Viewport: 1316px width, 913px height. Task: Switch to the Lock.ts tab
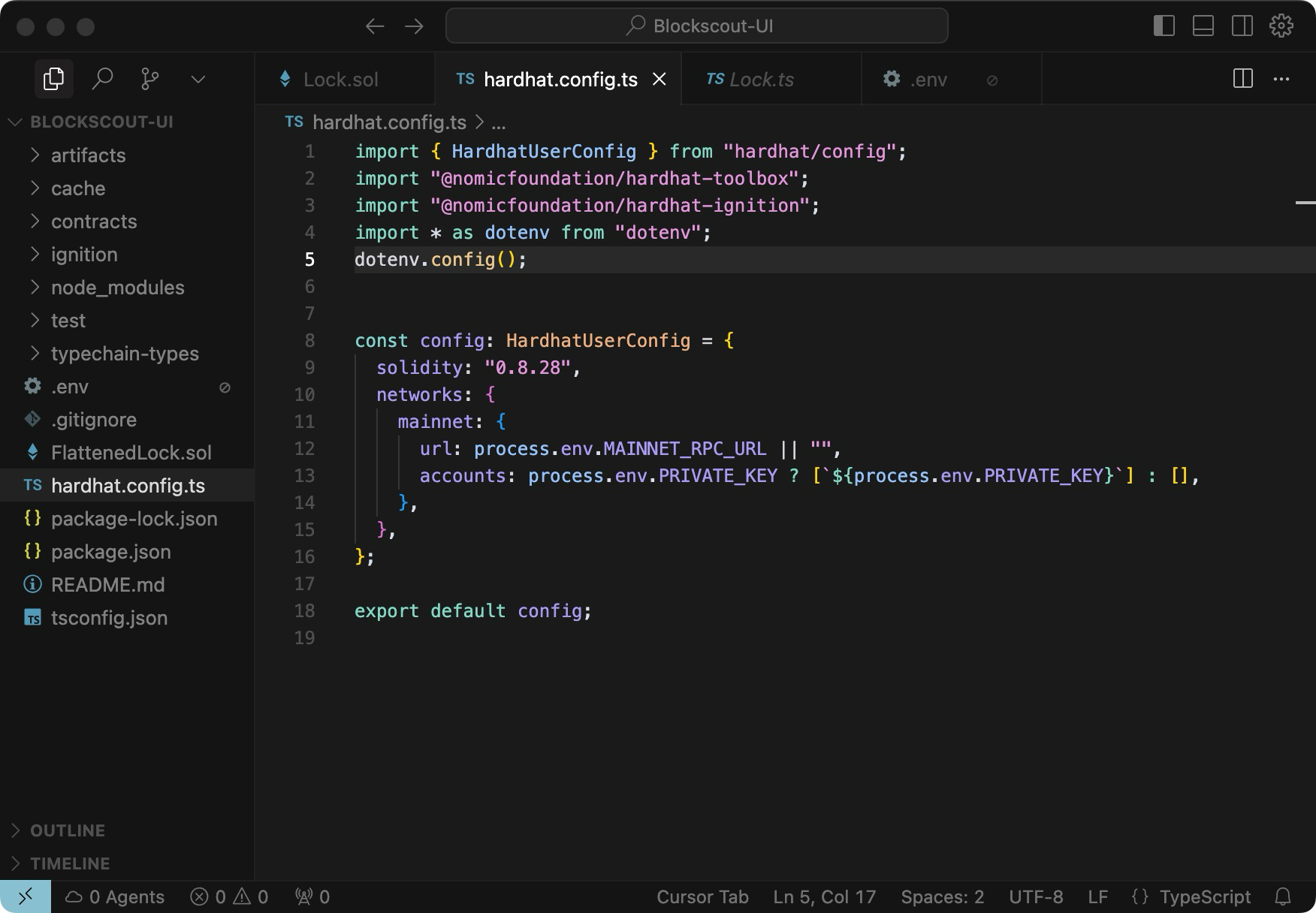coord(771,79)
